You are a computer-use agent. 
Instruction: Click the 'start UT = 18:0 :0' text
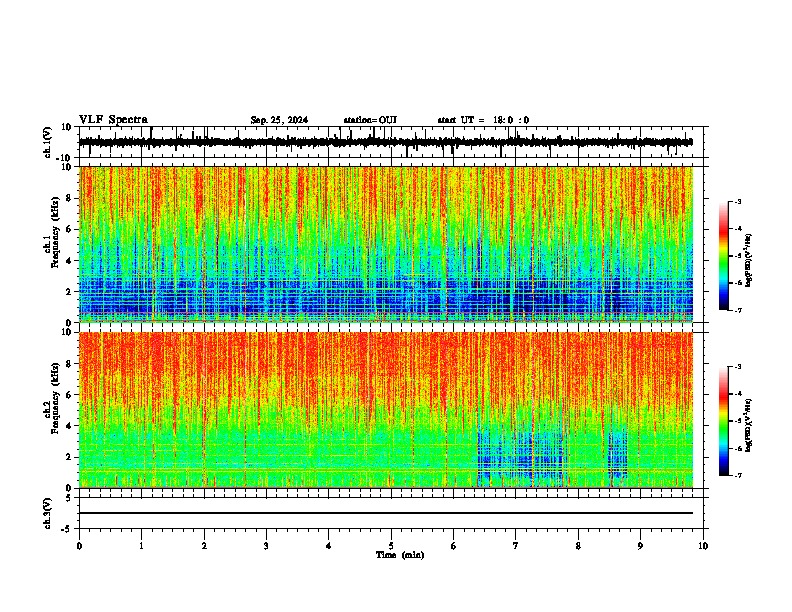tap(483, 120)
